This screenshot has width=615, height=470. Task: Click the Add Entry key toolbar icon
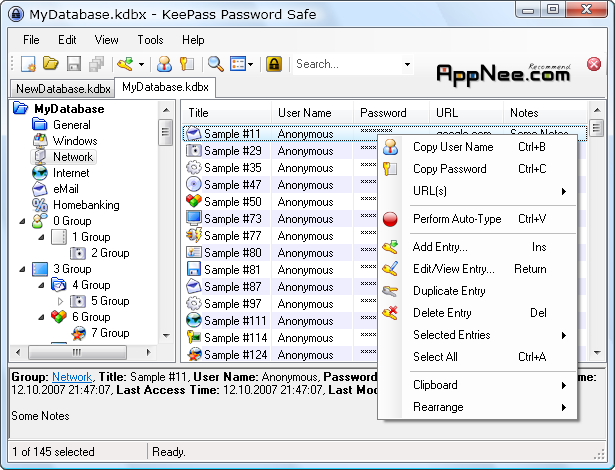pyautogui.click(x=126, y=64)
